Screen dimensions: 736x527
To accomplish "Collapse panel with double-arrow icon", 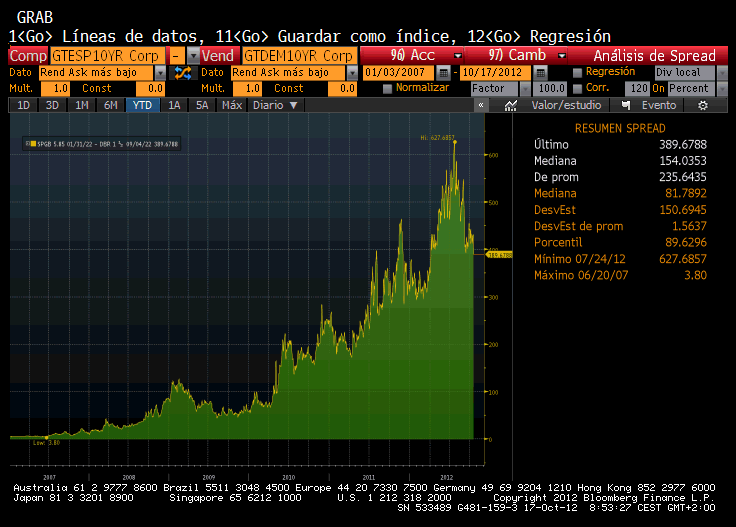I will point(481,105).
